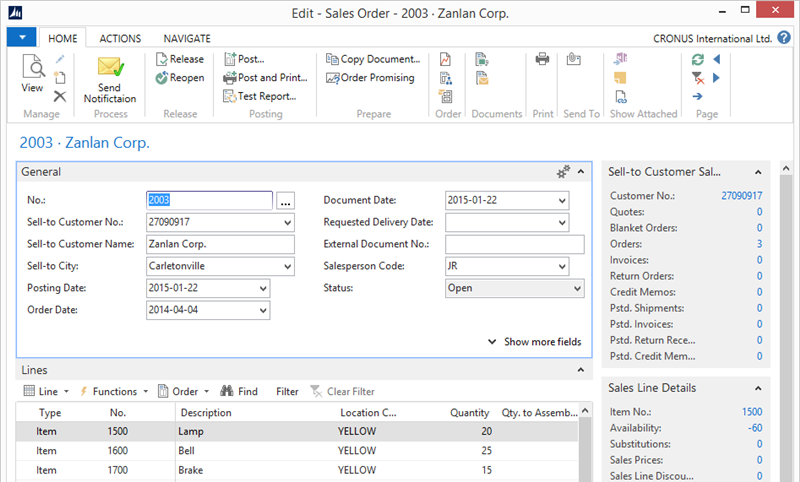The image size is (800, 482).
Task: Select the Bell description cell
Action: (x=255, y=451)
